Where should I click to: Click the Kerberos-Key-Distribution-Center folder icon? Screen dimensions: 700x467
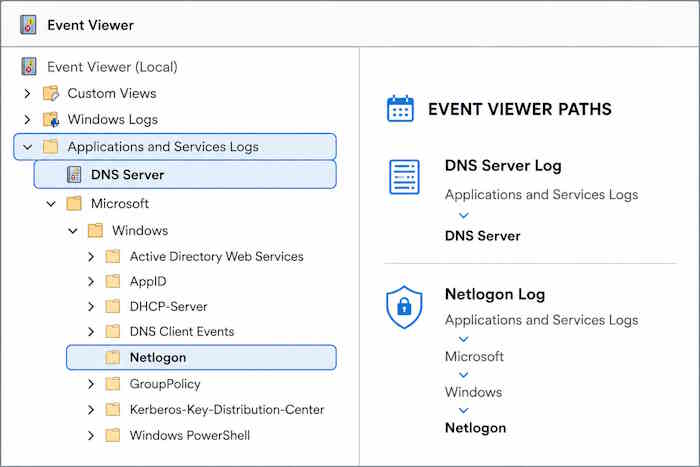point(113,409)
